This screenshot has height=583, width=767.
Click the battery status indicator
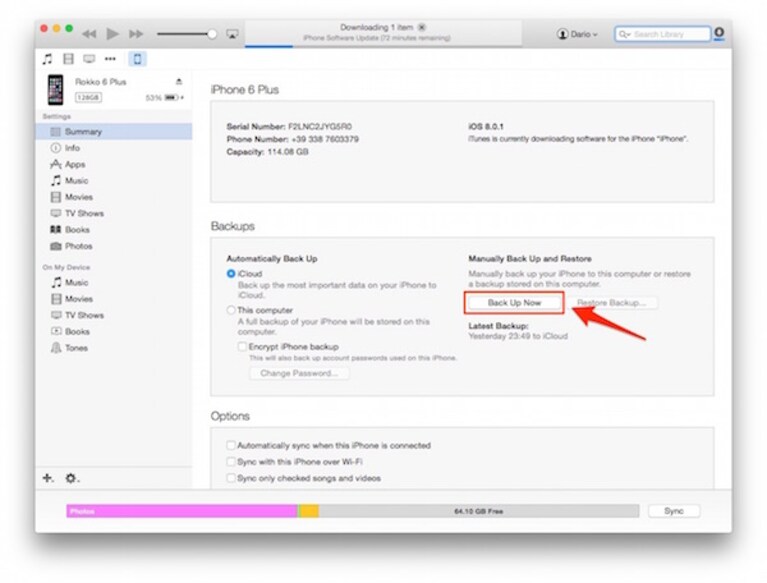pos(165,98)
